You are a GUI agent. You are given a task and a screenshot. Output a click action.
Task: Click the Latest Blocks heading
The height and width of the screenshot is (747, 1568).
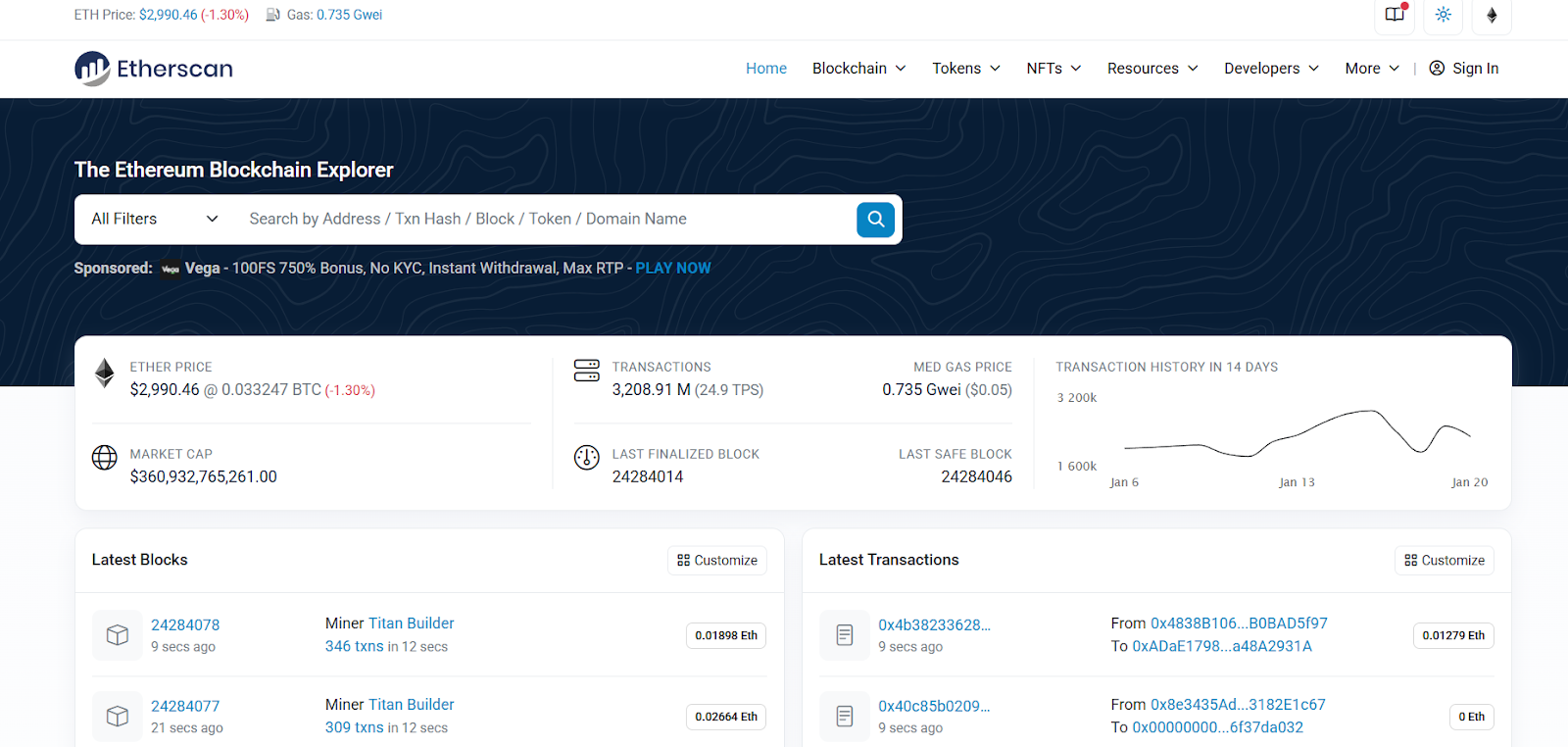click(140, 560)
